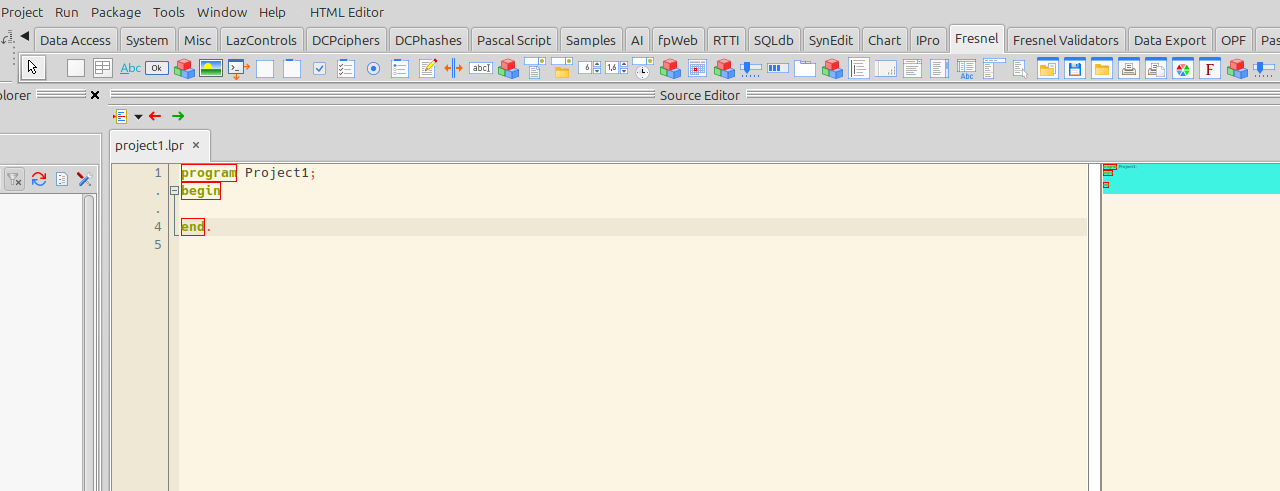Open the Package menu
The height and width of the screenshot is (491, 1280).
tap(116, 12)
